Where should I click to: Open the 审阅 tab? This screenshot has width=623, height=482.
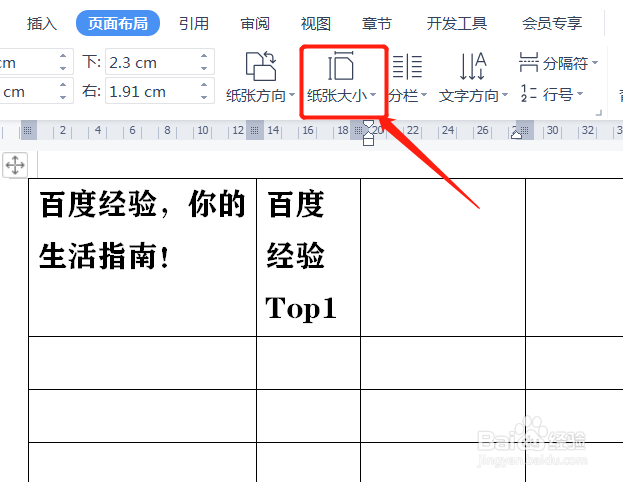click(x=255, y=24)
